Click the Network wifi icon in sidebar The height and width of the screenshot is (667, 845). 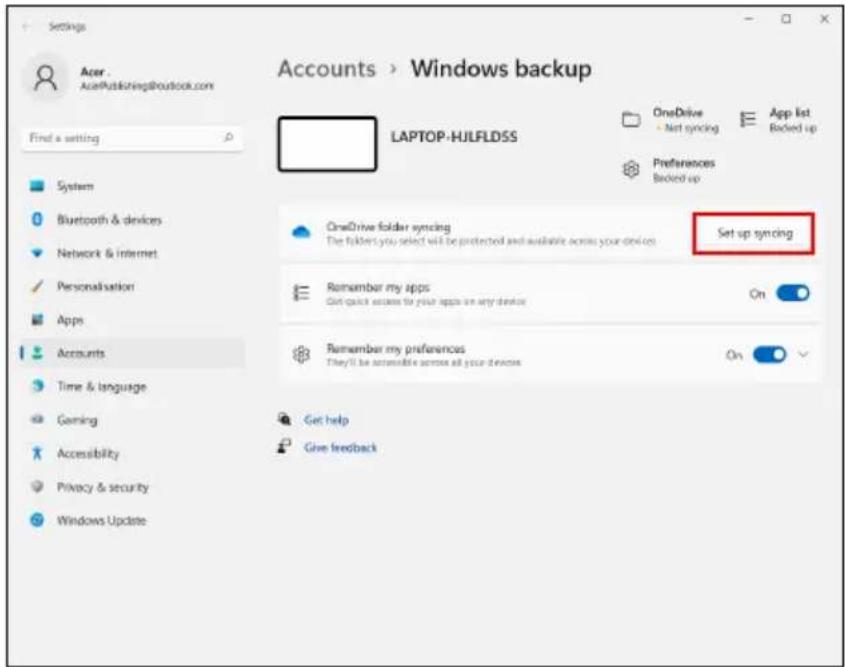pyautogui.click(x=37, y=253)
